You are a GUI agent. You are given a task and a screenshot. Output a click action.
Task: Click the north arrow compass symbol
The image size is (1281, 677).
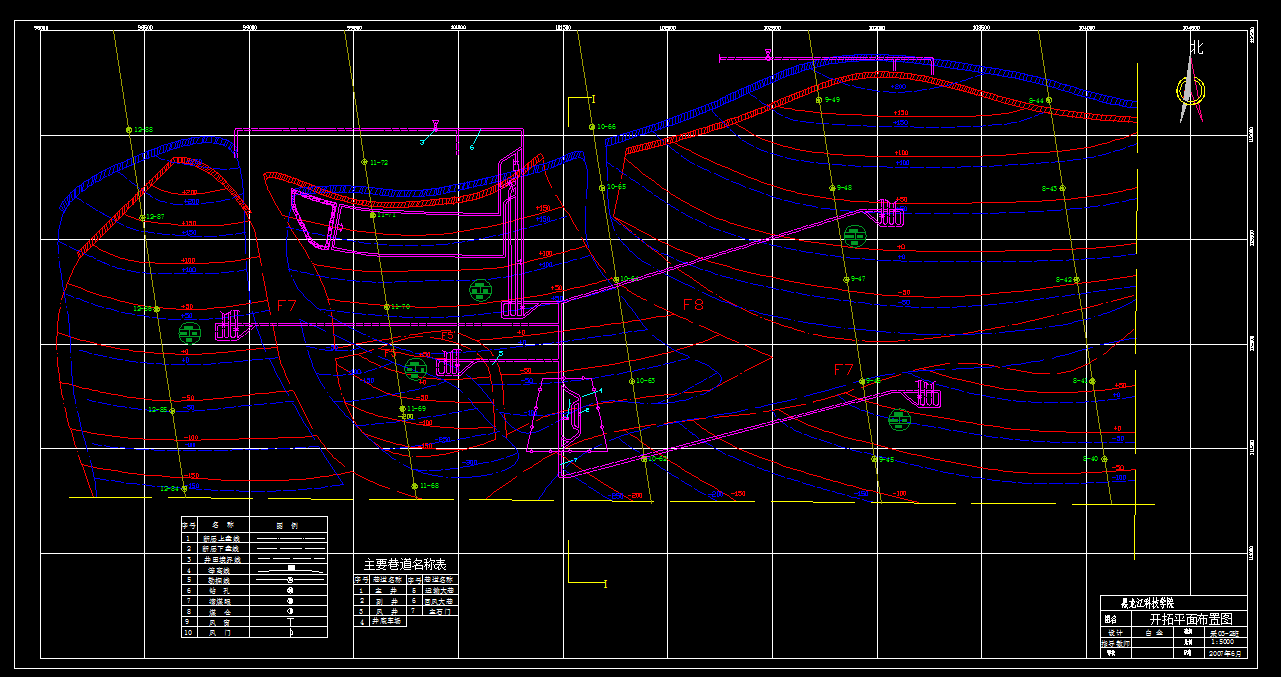(1190, 90)
